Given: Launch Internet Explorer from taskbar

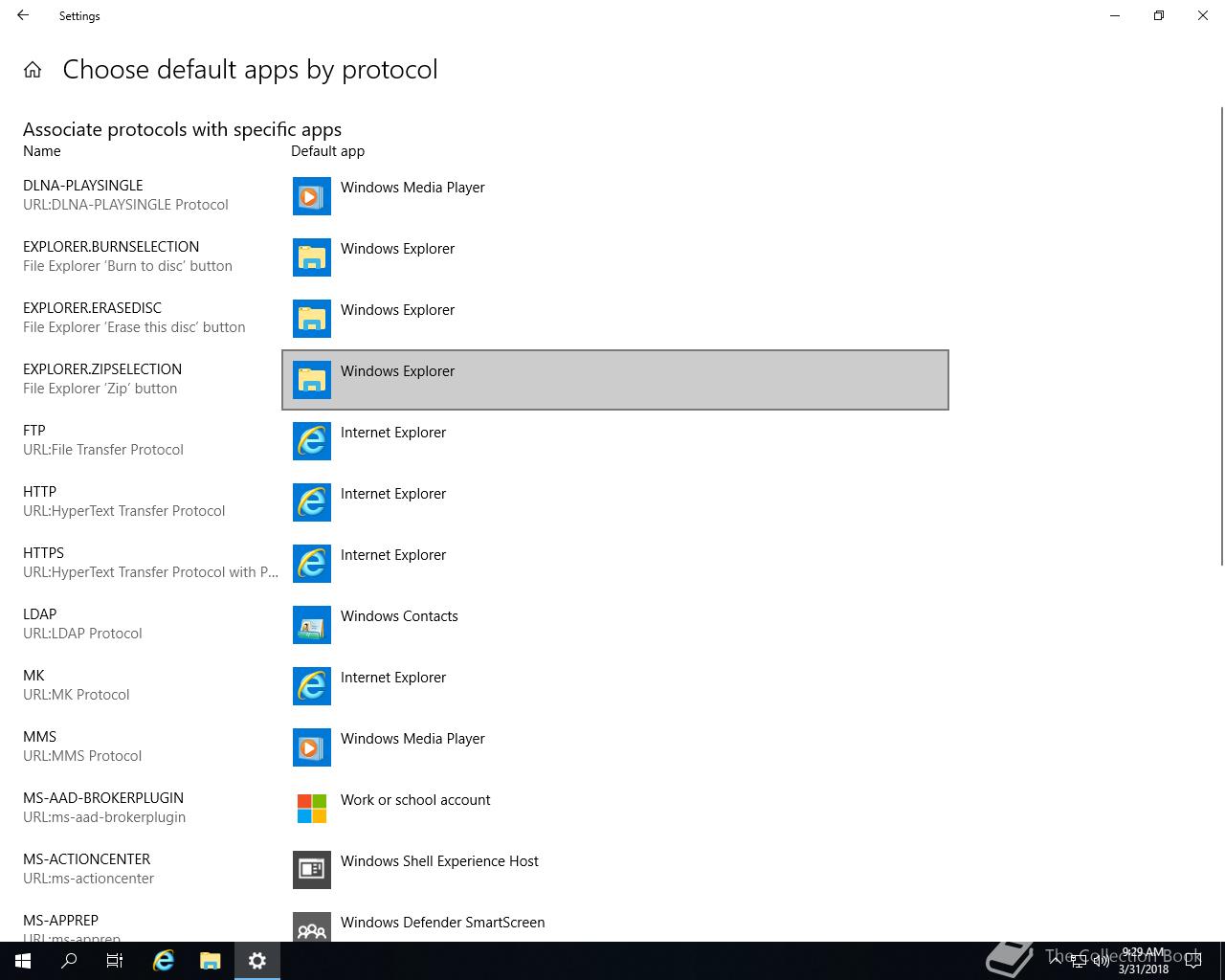Looking at the screenshot, I should [164, 961].
